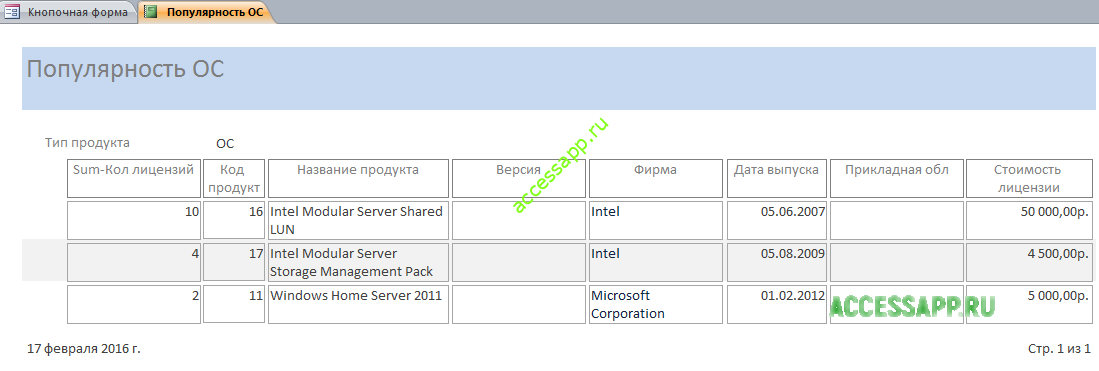Select the Популярность ОС tab
Screen dimensions: 1099x371
pyautogui.click(x=206, y=12)
